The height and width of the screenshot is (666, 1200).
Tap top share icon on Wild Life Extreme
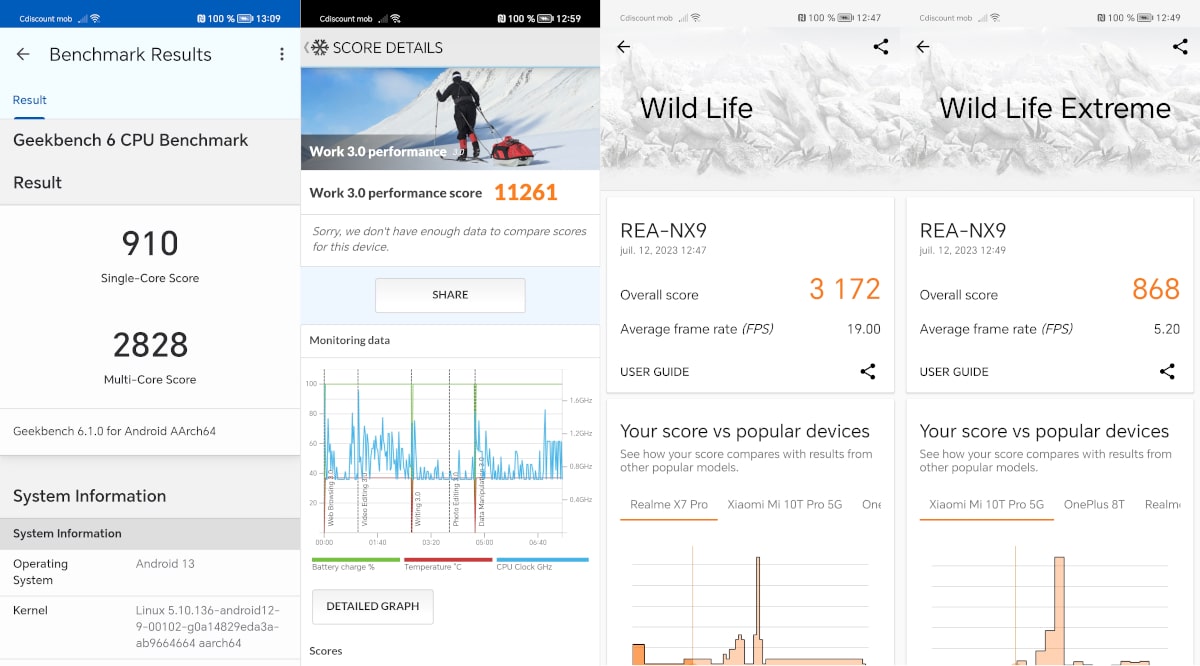coord(1180,47)
